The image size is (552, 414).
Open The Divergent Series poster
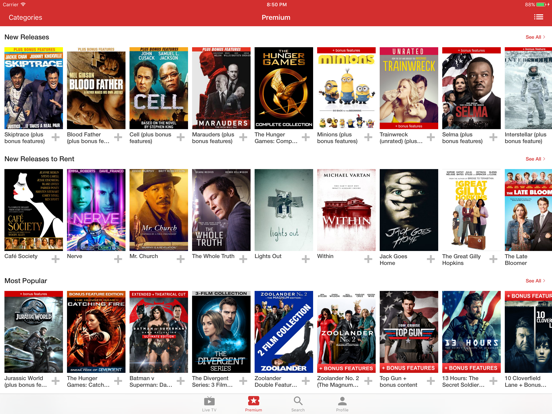tap(221, 332)
